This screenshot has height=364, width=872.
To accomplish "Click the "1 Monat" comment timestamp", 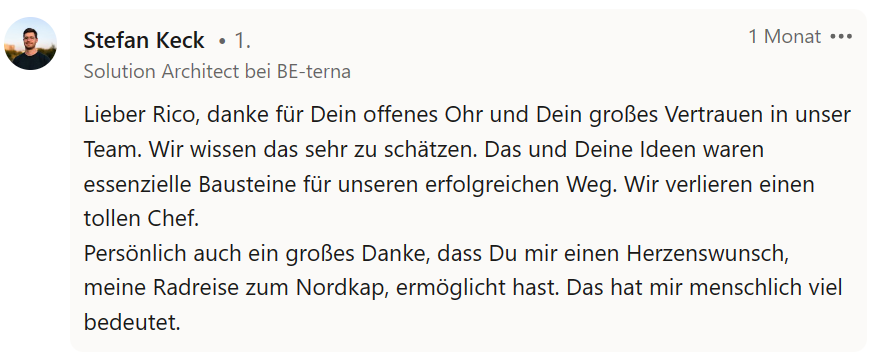I will (784, 37).
